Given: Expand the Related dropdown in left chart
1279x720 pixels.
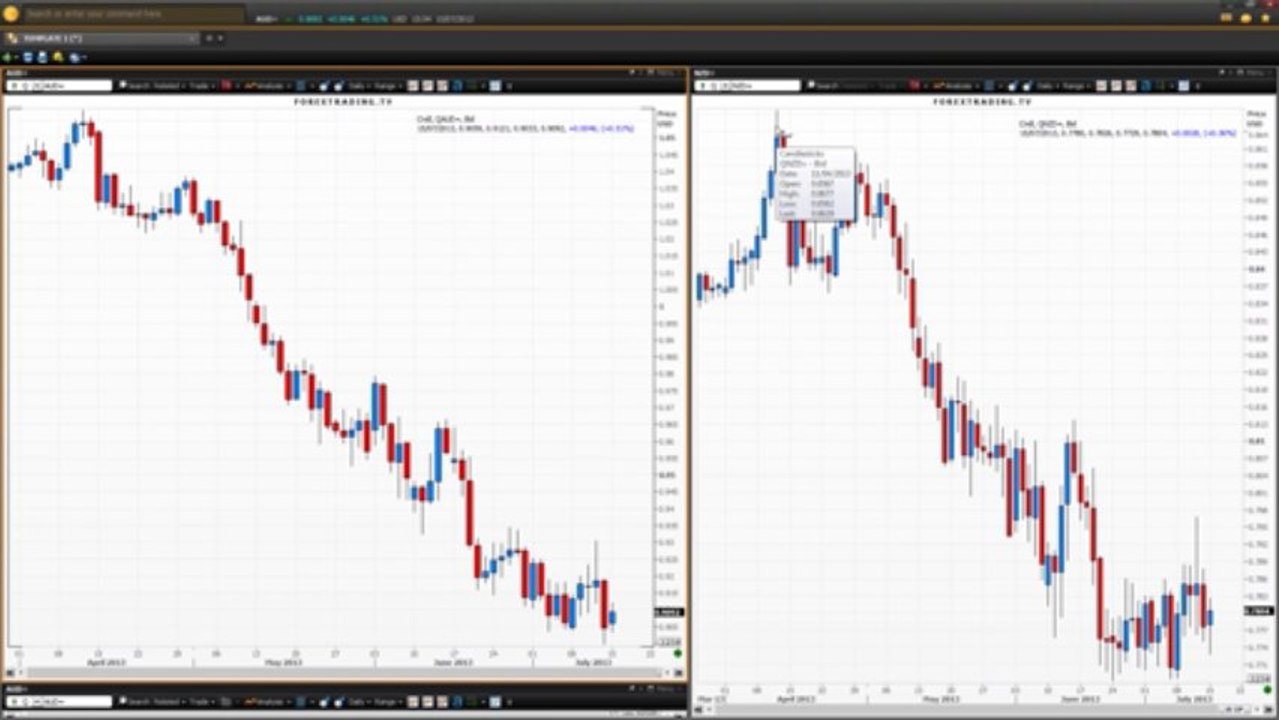Looking at the screenshot, I should 170,86.
